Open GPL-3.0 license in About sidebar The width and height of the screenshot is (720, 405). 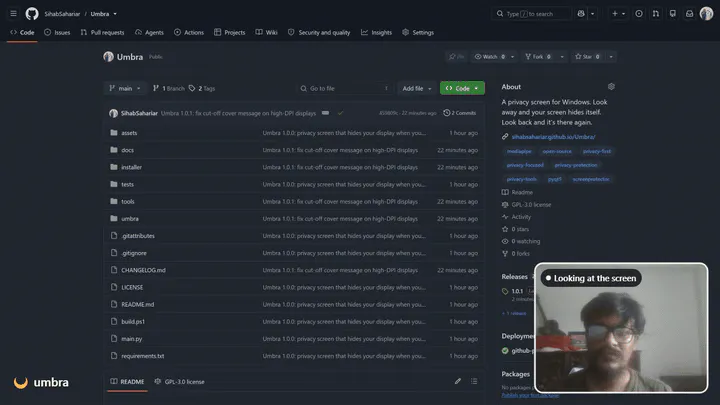click(x=531, y=205)
